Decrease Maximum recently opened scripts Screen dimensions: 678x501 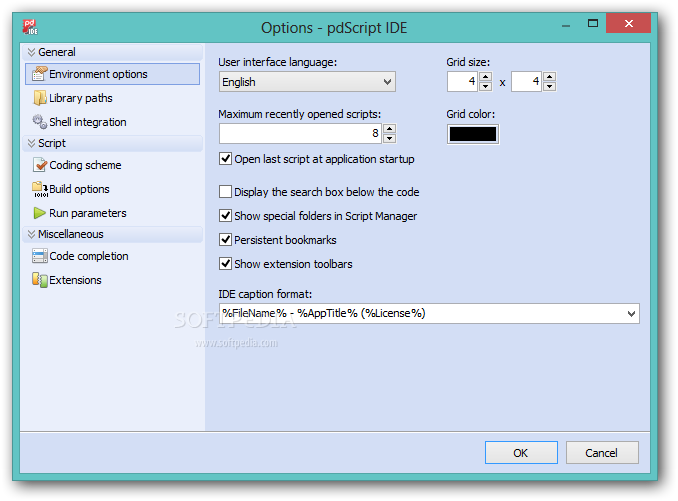coord(390,138)
